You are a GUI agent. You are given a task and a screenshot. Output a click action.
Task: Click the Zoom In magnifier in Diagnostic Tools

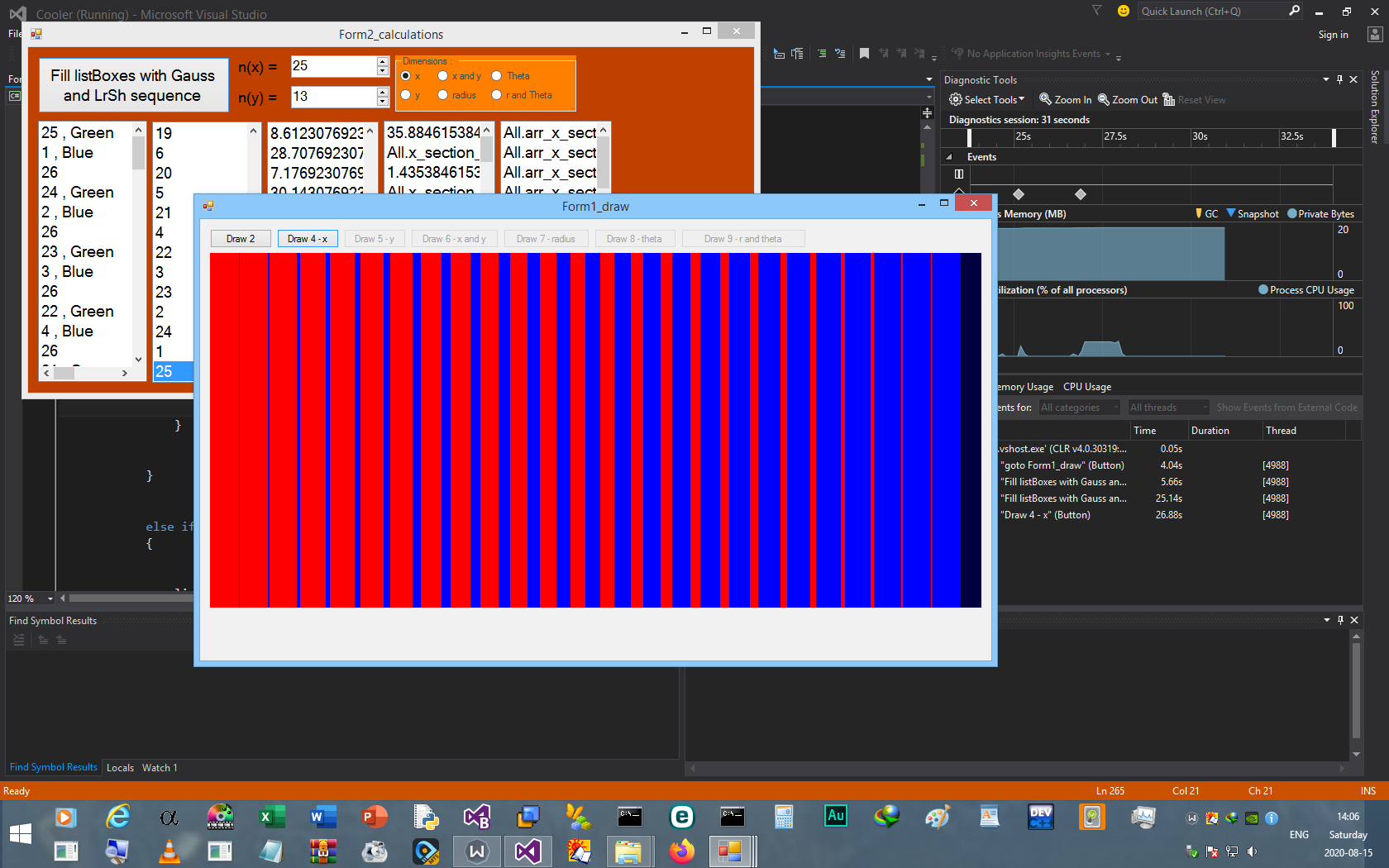[1045, 99]
